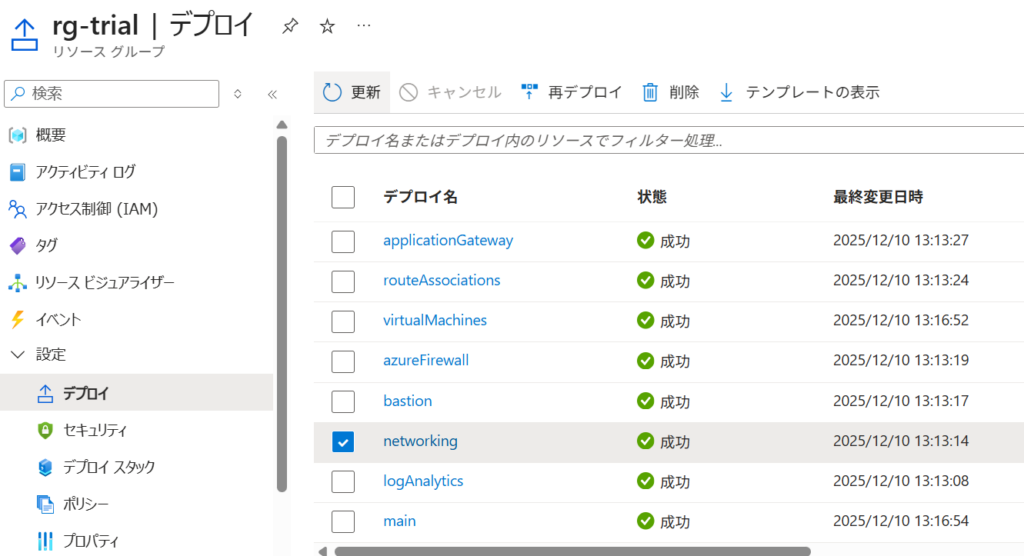This screenshot has width=1024, height=556.
Task: Collapse the 設定 section chevron
Action: point(17,354)
